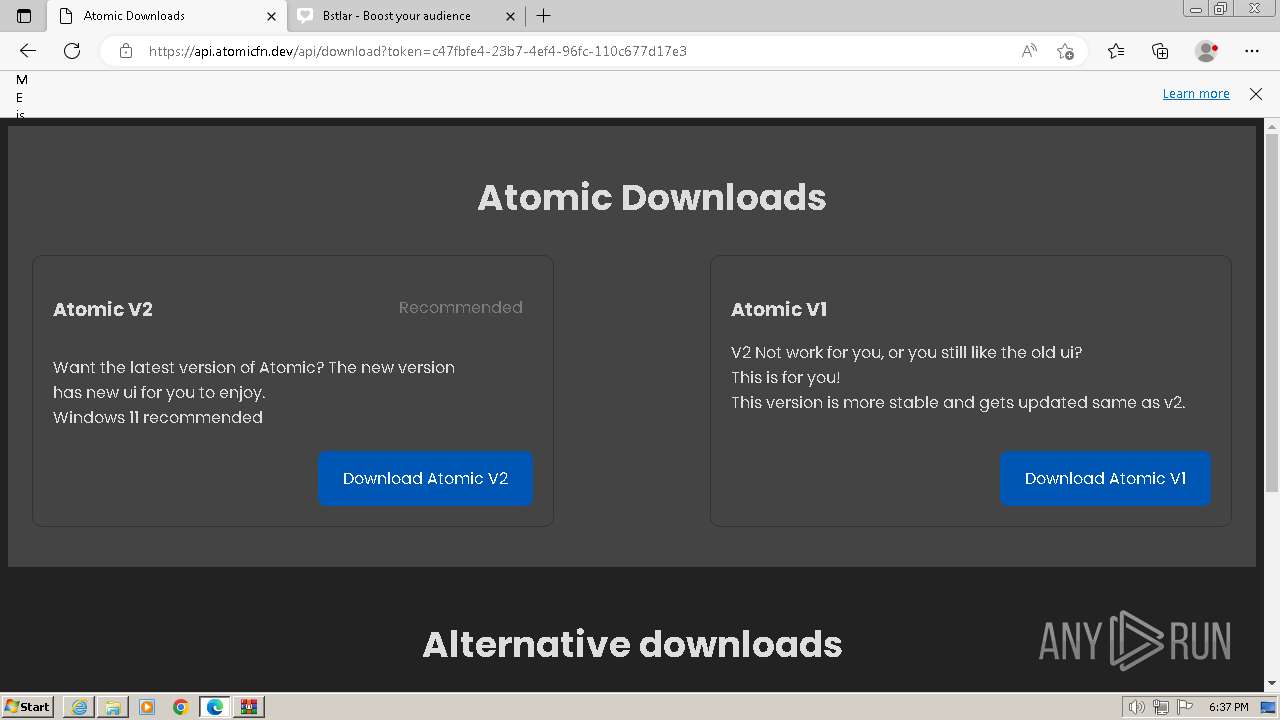
Task: Switch to the Atomic Downloads tab
Action: pos(168,16)
